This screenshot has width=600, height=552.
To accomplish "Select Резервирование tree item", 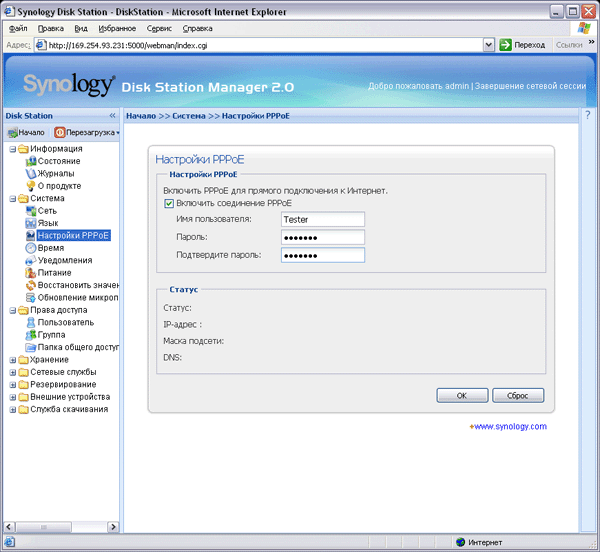I will (63, 384).
